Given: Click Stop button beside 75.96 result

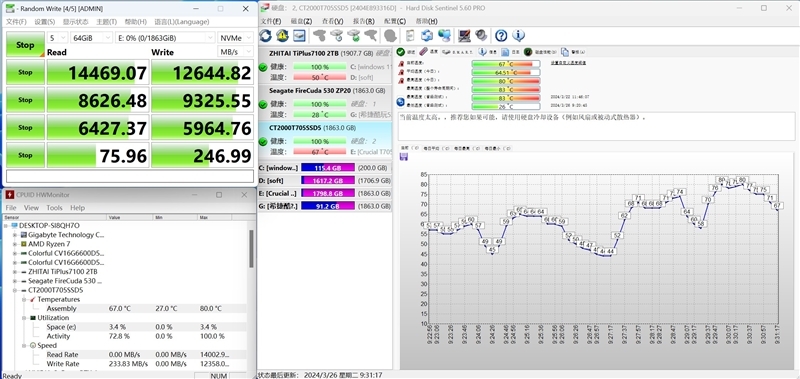Looking at the screenshot, I should coord(25,155).
